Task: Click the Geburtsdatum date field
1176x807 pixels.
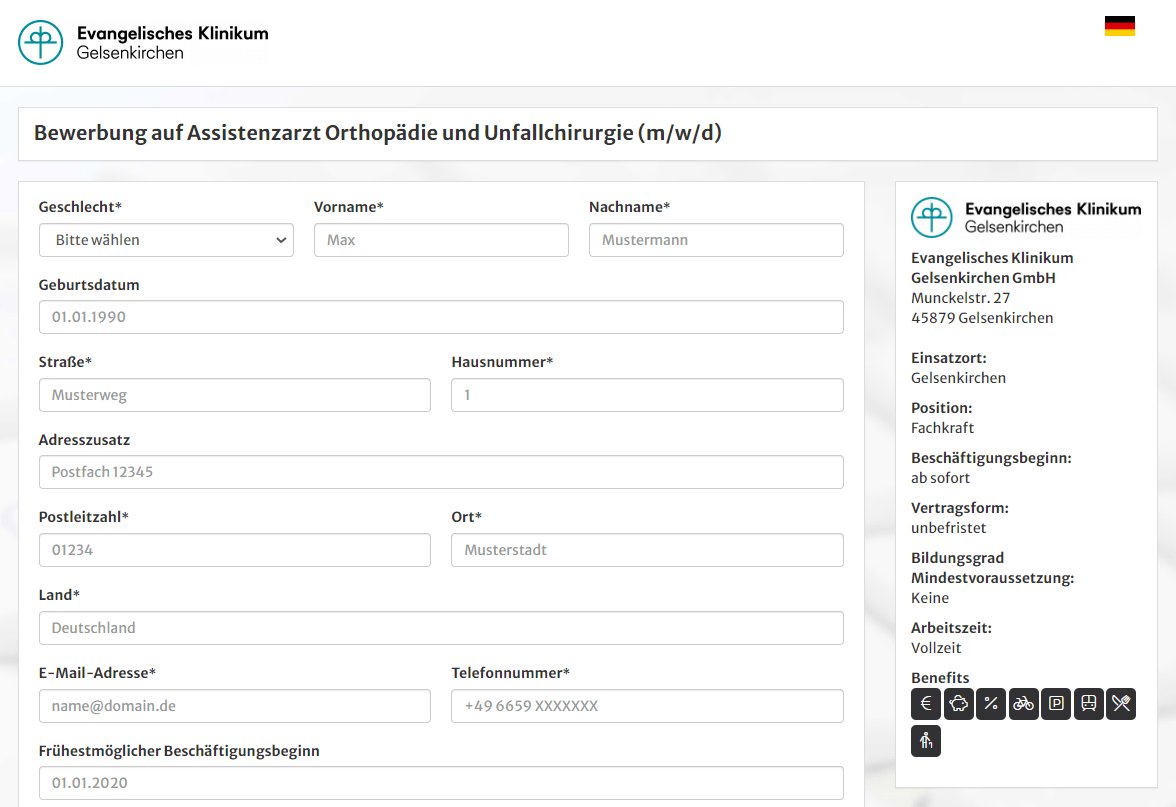Action: pyautogui.click(x=441, y=316)
